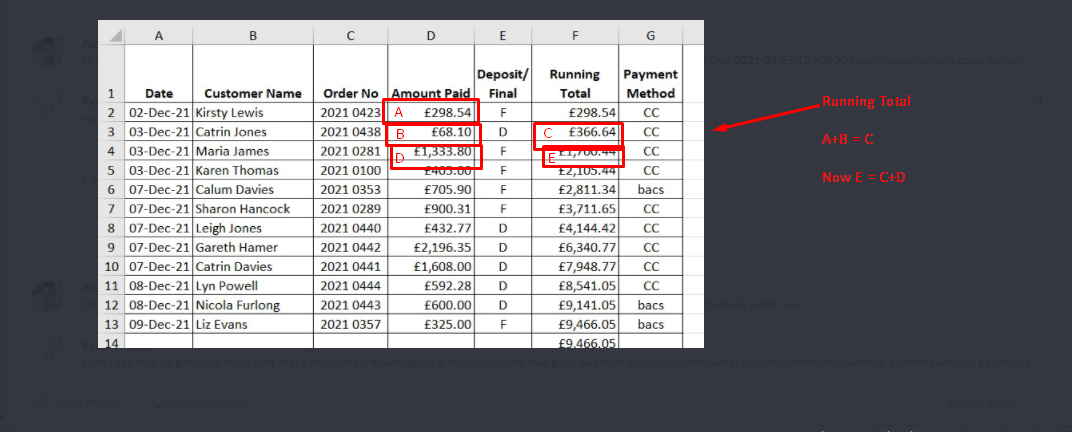
Task: Click the amount '£705.90'
Action: [x=431, y=189]
